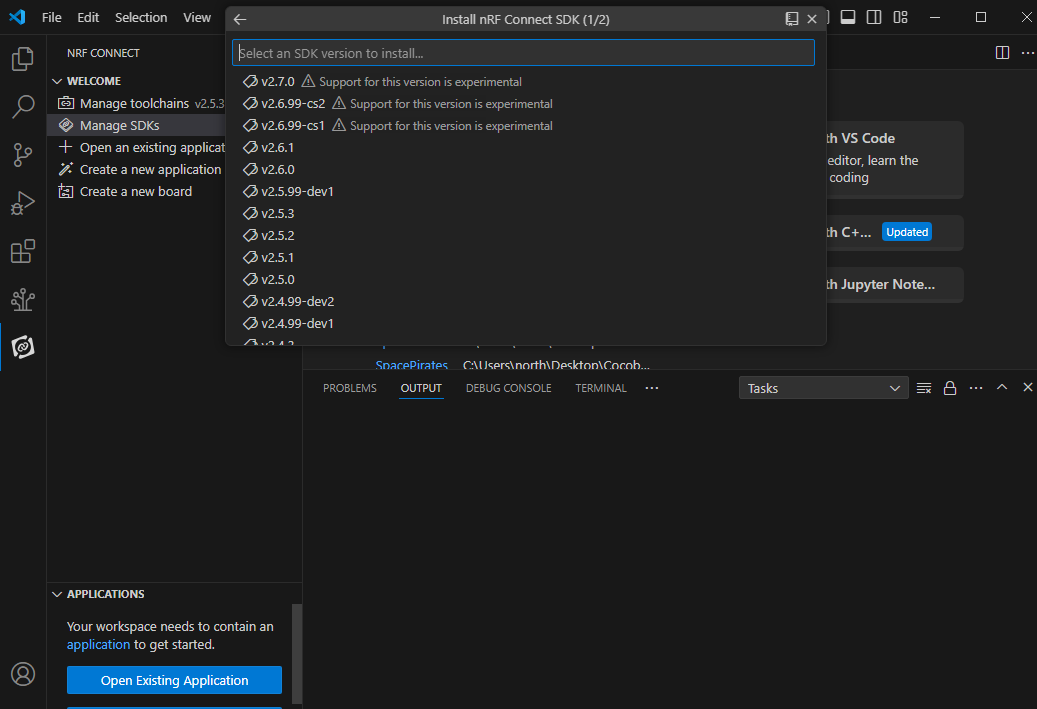Select SDK version v2.5.0
The width and height of the screenshot is (1037, 709).
[x=526, y=279]
